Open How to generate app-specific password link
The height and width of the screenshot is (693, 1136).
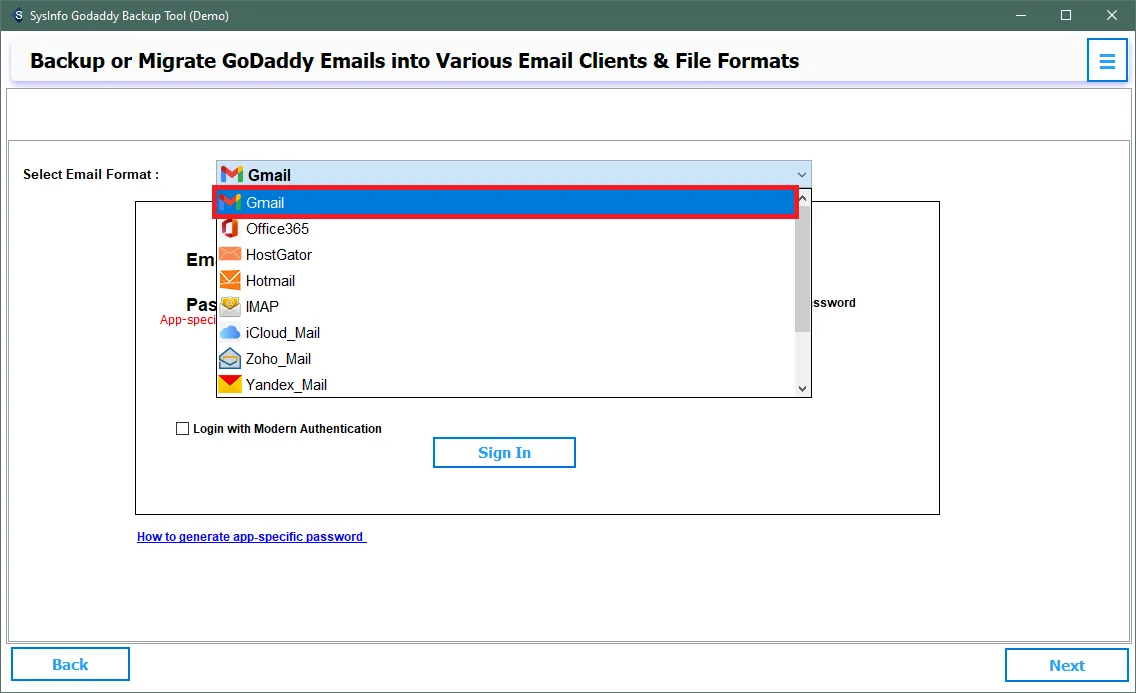pos(251,537)
